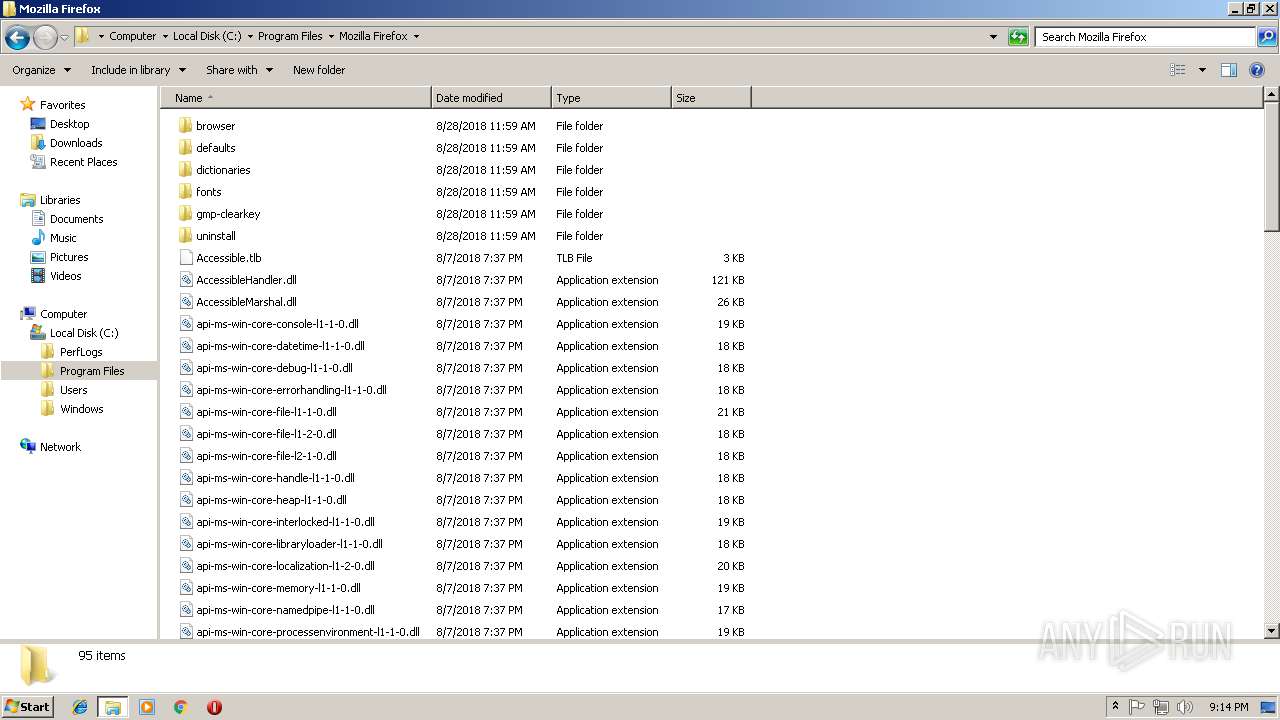The height and width of the screenshot is (720, 1280).
Task: Select Computer in the navigation pane
Action: click(63, 314)
